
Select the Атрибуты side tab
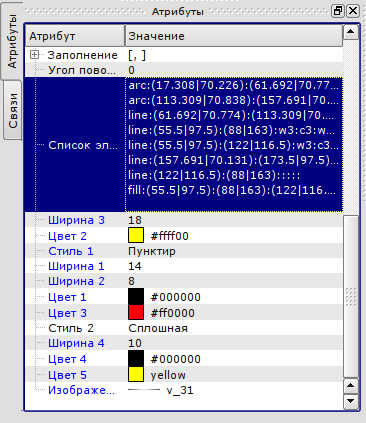point(12,41)
